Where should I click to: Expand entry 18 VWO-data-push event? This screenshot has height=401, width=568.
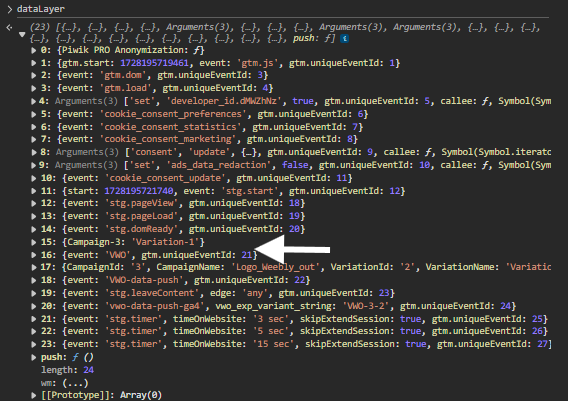[34, 280]
